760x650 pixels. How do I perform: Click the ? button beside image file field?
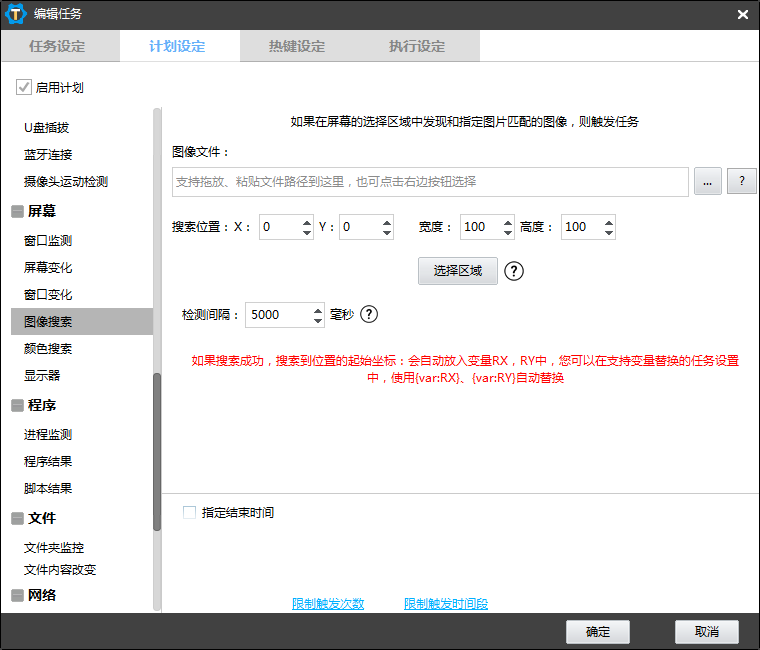[x=742, y=181]
